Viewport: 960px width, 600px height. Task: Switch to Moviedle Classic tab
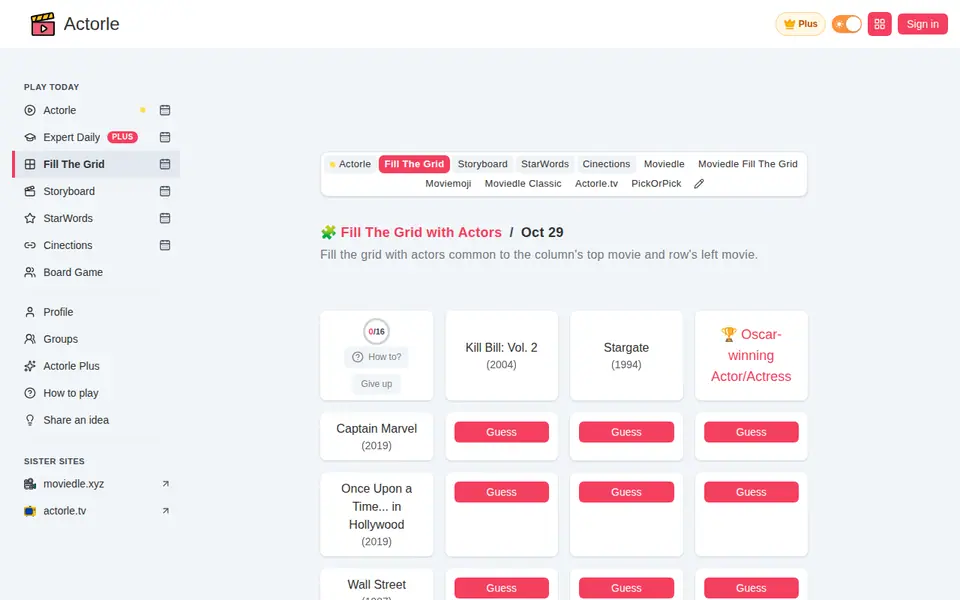tap(523, 184)
